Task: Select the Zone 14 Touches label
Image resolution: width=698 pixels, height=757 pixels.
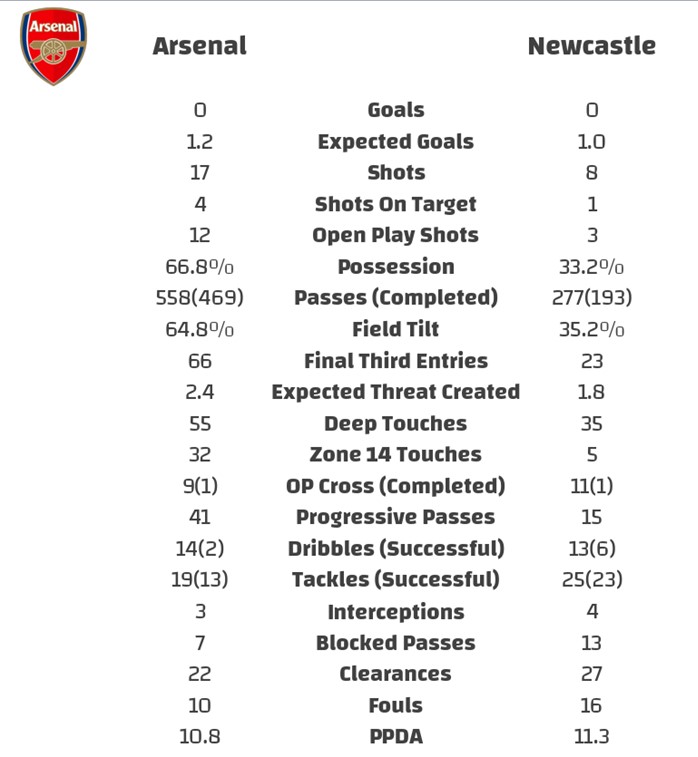Action: pos(396,454)
